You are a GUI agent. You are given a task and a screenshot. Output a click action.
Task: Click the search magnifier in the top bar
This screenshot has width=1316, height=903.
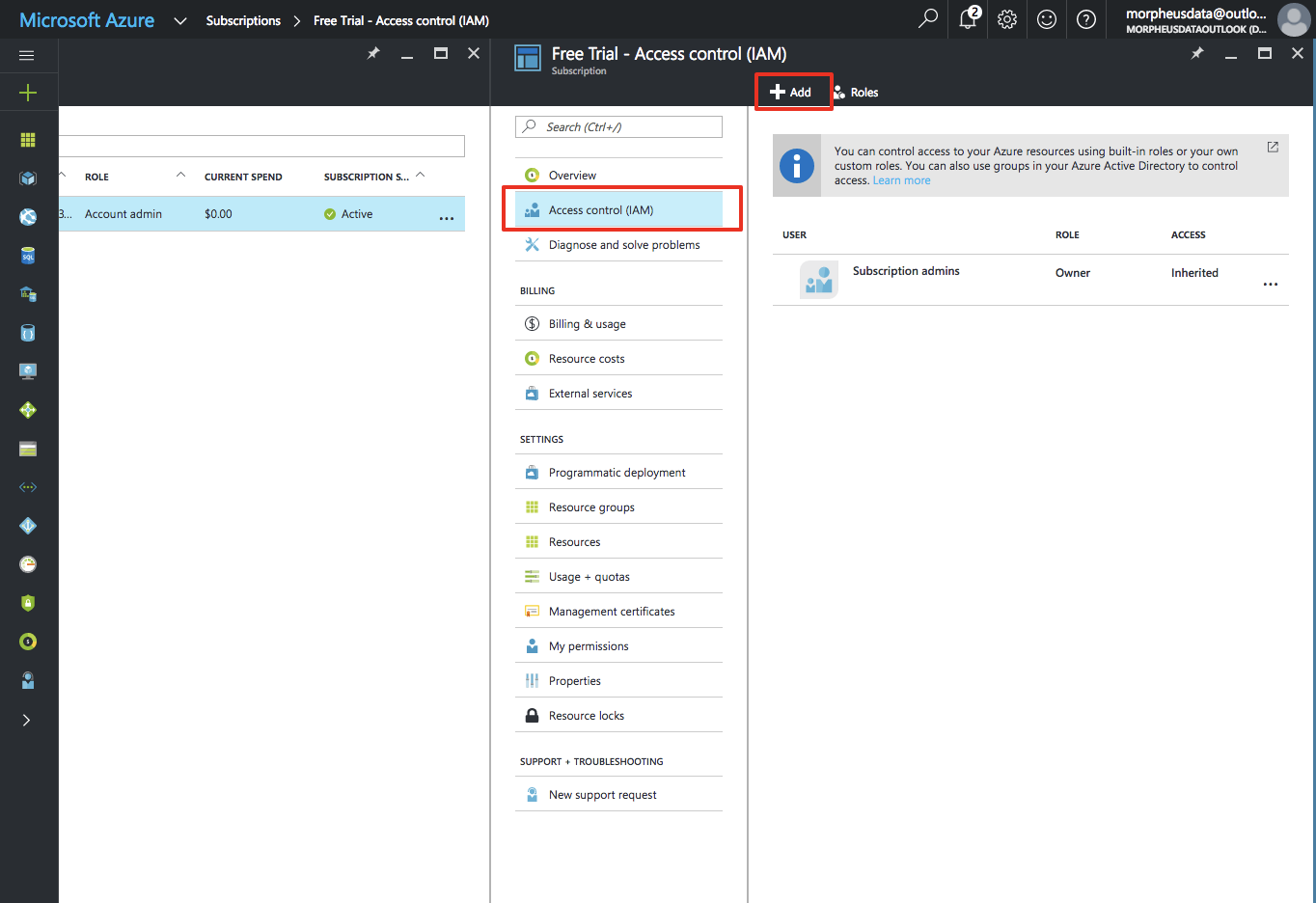(928, 18)
